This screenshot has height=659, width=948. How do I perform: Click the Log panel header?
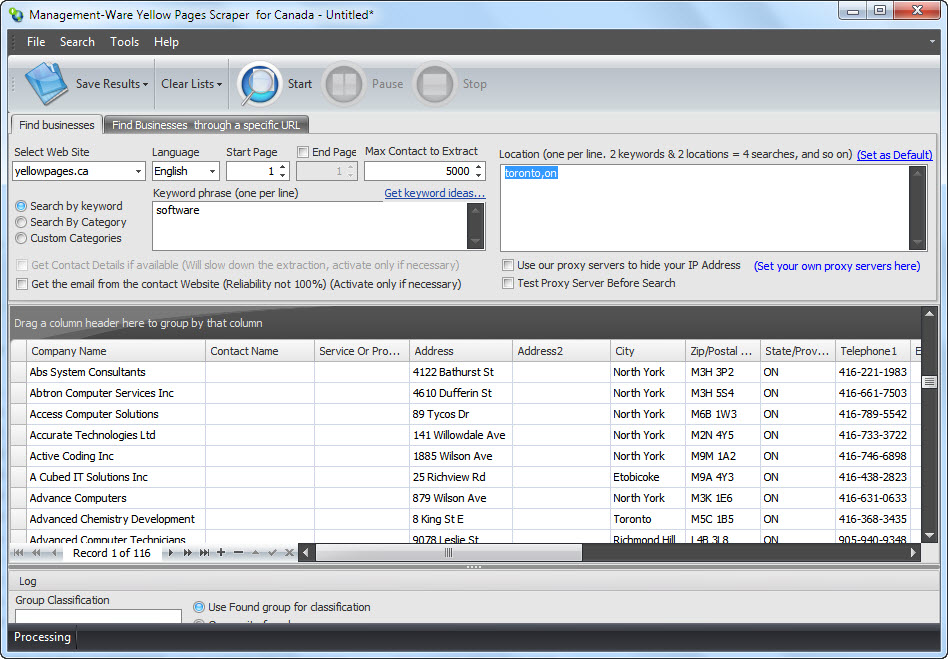click(474, 581)
